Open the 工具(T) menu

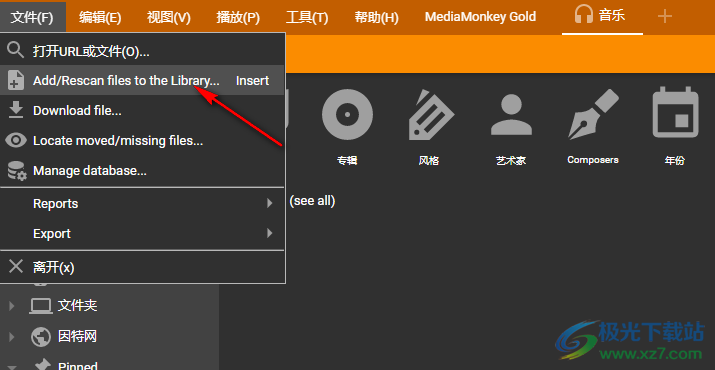click(307, 17)
